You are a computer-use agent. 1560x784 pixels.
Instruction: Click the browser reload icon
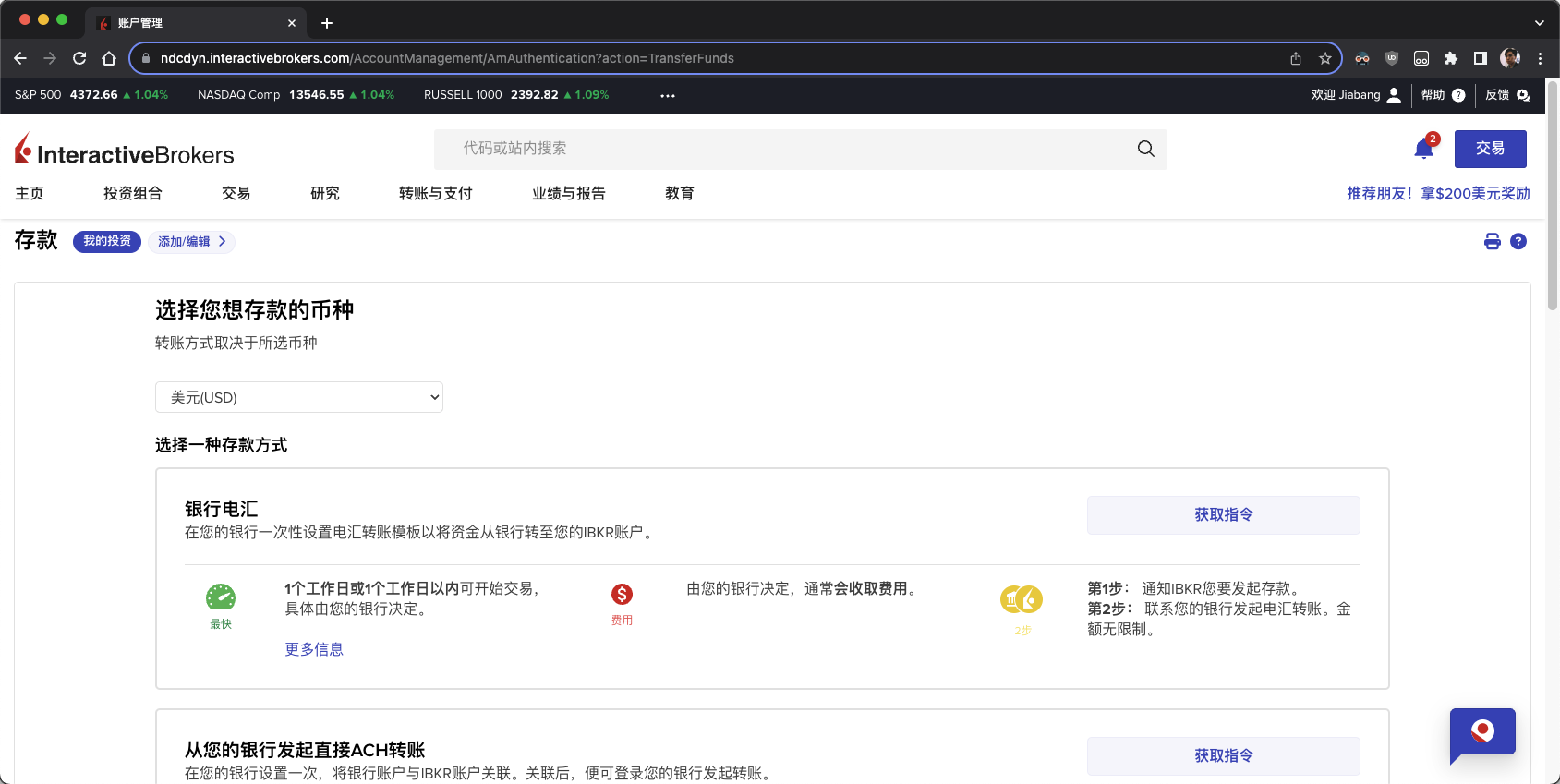coord(79,58)
